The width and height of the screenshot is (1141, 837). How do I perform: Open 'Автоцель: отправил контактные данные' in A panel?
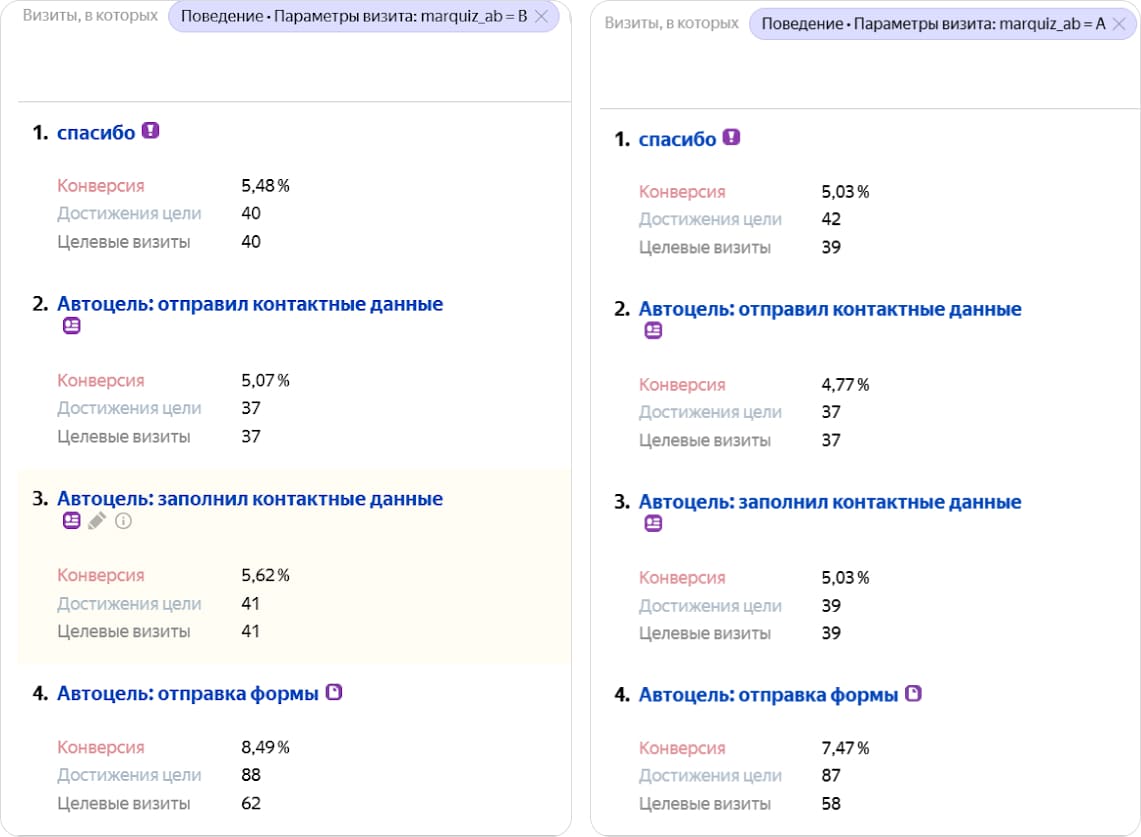click(x=830, y=309)
